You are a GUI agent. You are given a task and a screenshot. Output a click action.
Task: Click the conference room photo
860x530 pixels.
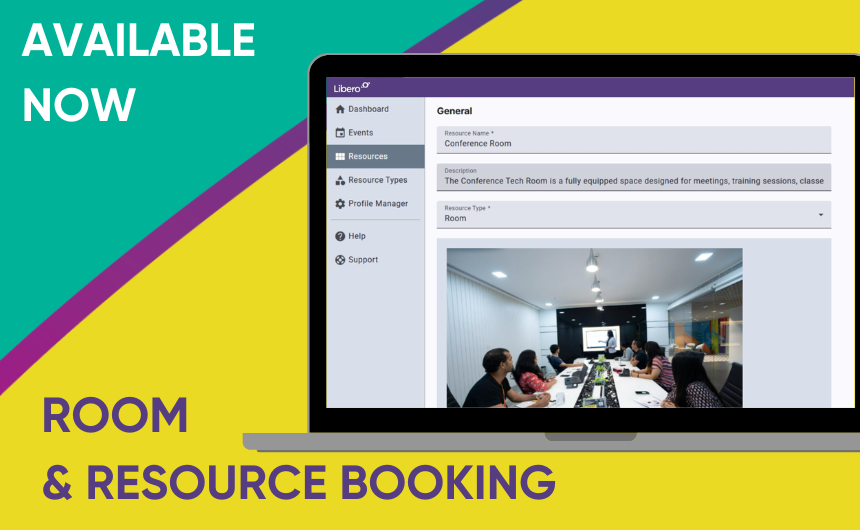tap(594, 328)
